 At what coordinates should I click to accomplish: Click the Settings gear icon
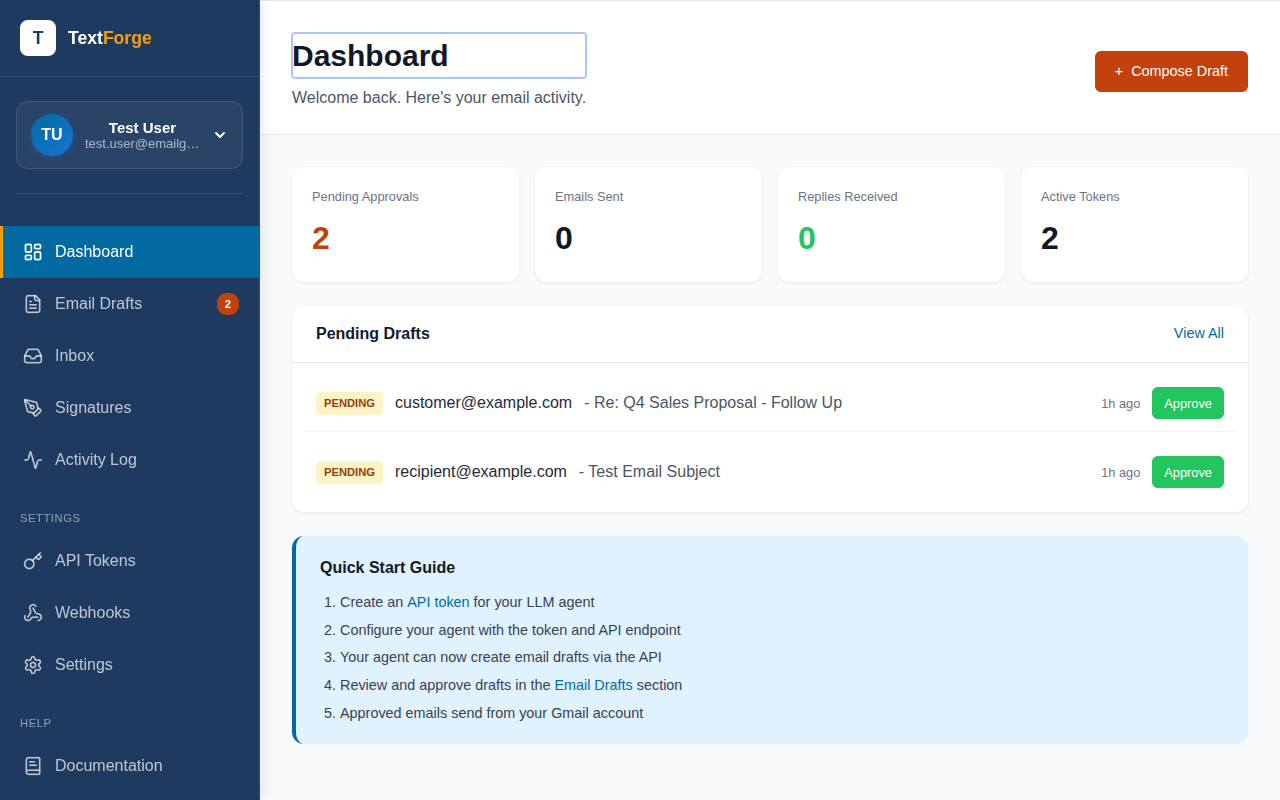click(x=33, y=665)
